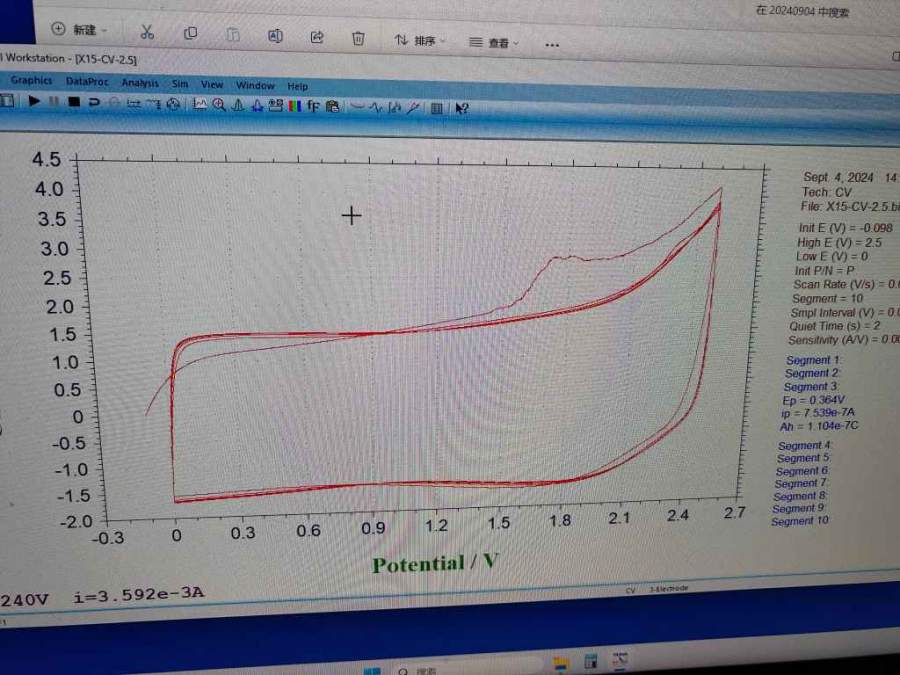The height and width of the screenshot is (675, 900).
Task: Click the context Help pointer icon
Action: click(461, 109)
